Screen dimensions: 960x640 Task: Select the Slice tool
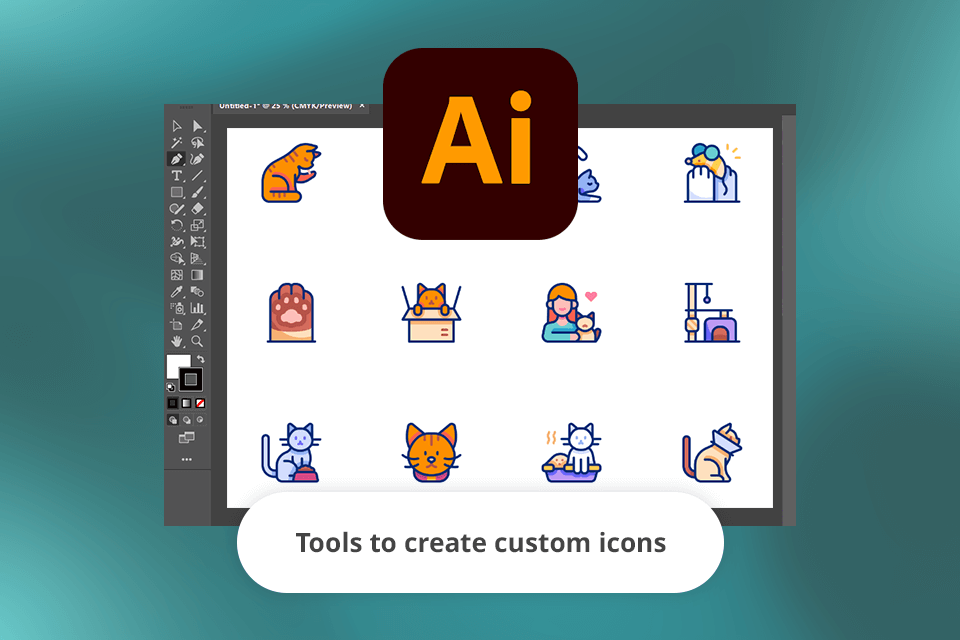[197, 325]
